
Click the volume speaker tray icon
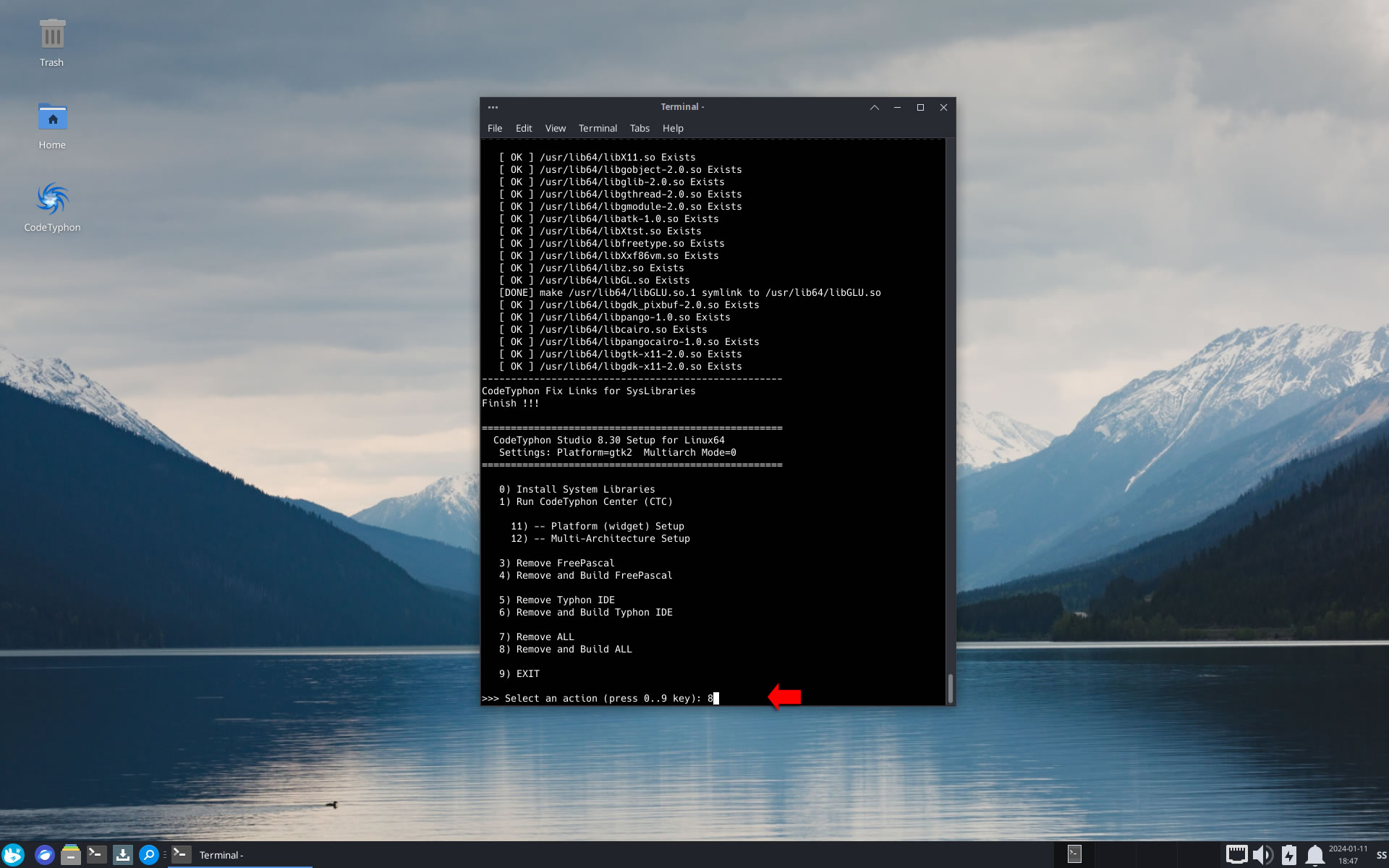[x=1262, y=854]
